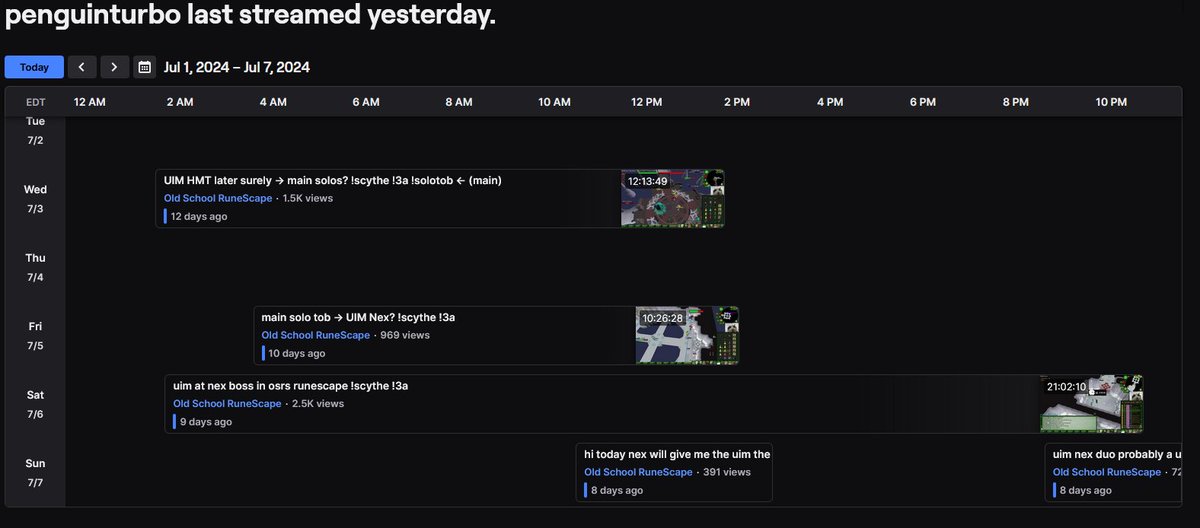Open stream titled uim nex duo probably

(x=1117, y=454)
